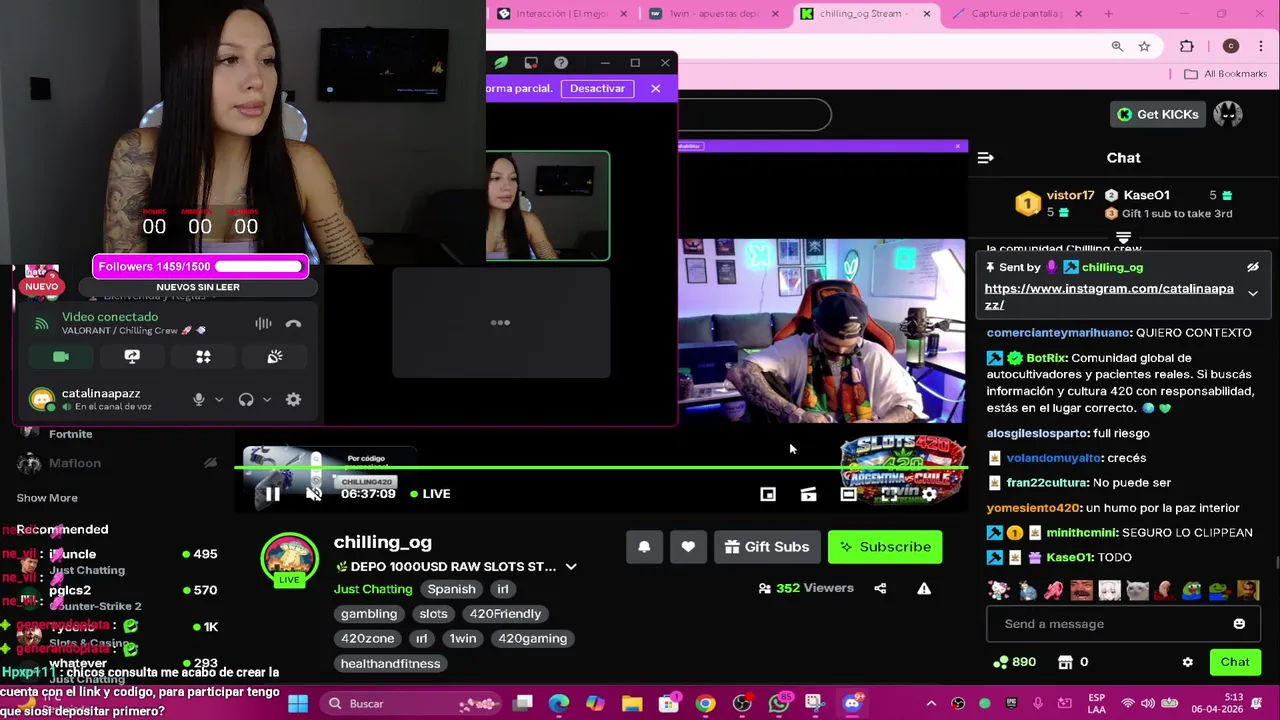Open mini-player mode in video controls

(x=768, y=494)
